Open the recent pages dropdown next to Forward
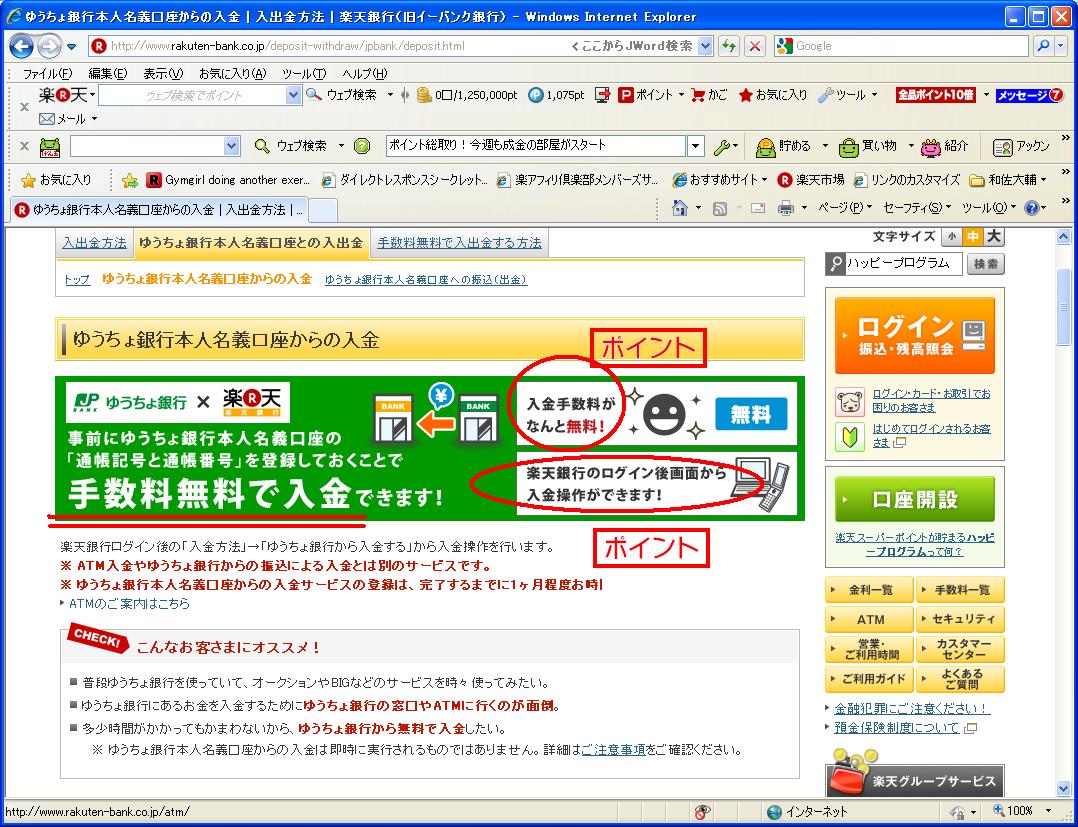 click(x=72, y=47)
